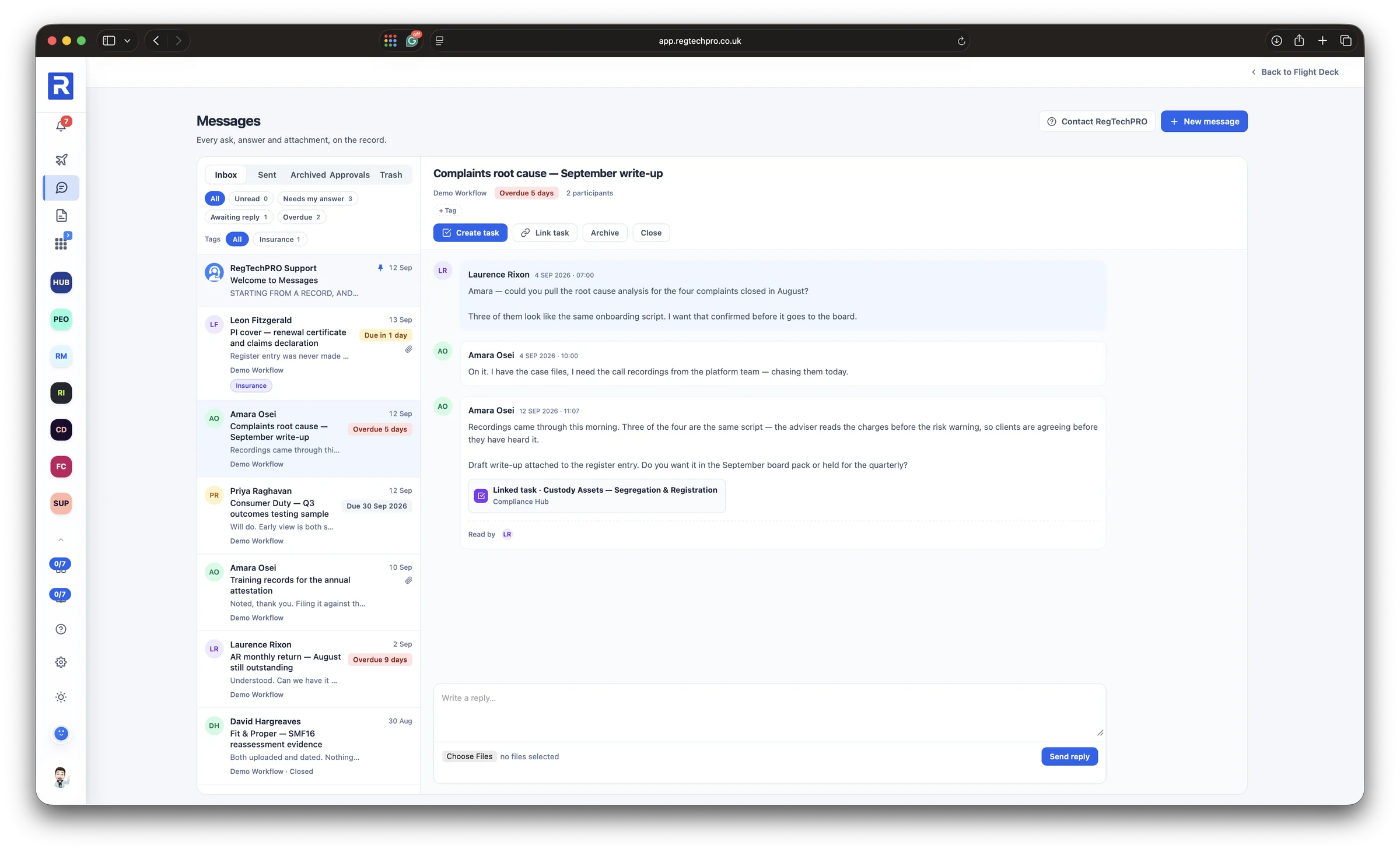Filter messages by Awaiting reply

tap(239, 217)
